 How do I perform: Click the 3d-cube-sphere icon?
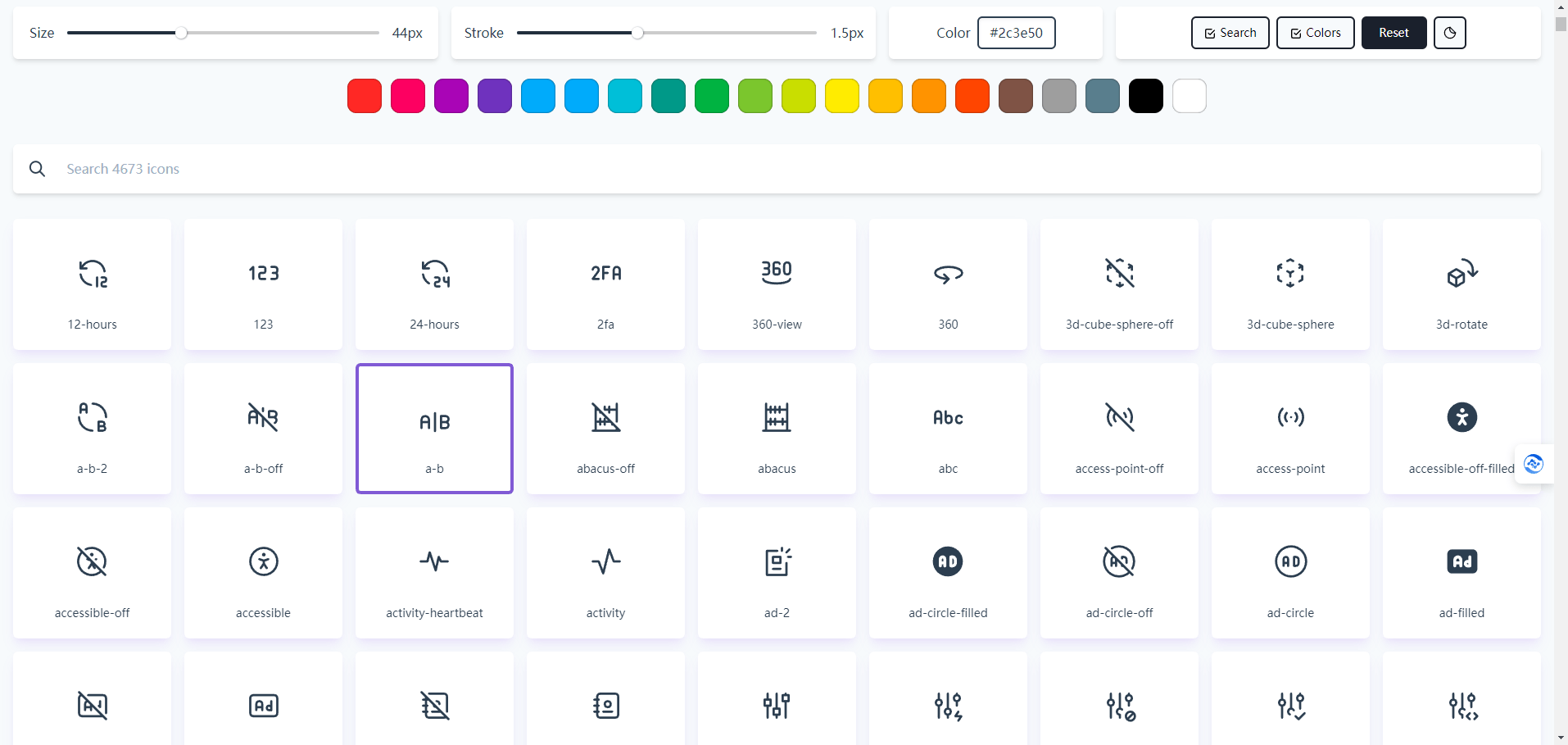[x=1289, y=284]
